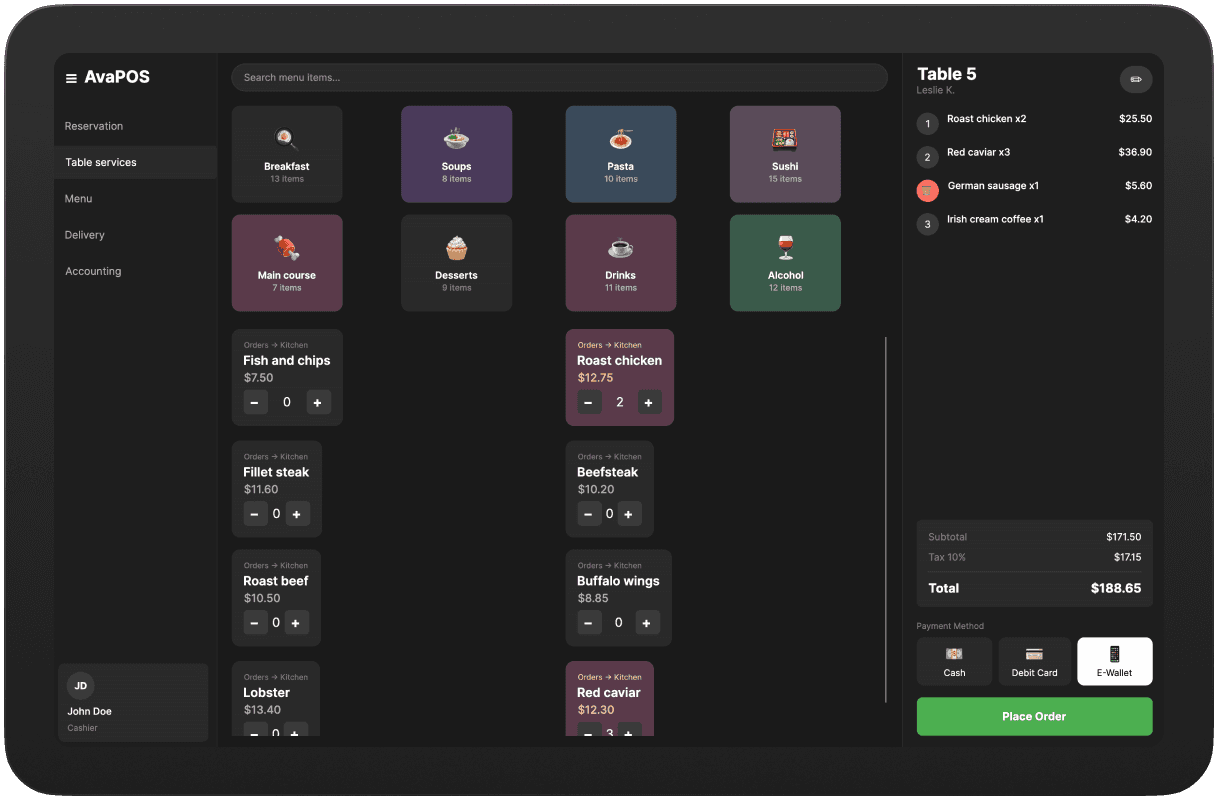Choose the Desserts cupcake category

point(456,263)
